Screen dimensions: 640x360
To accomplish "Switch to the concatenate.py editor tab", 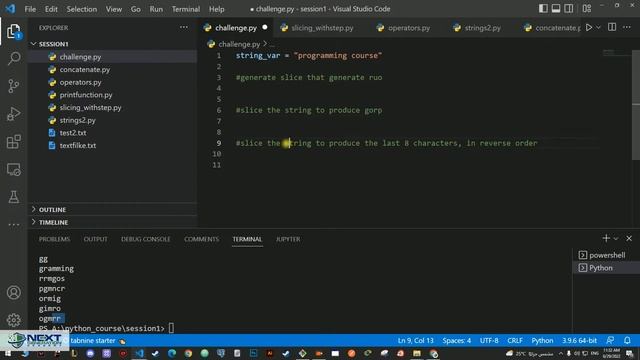I will (x=552, y=28).
